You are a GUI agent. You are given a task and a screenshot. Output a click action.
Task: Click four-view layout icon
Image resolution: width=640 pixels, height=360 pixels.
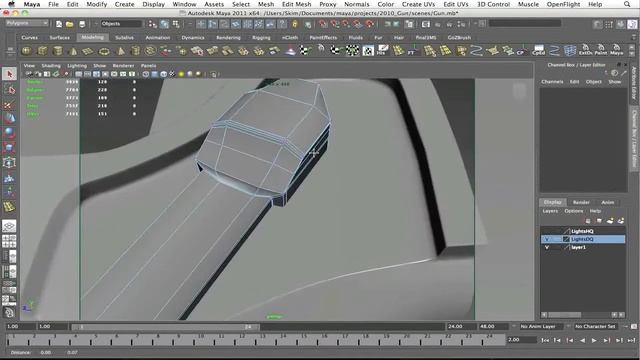9,241
